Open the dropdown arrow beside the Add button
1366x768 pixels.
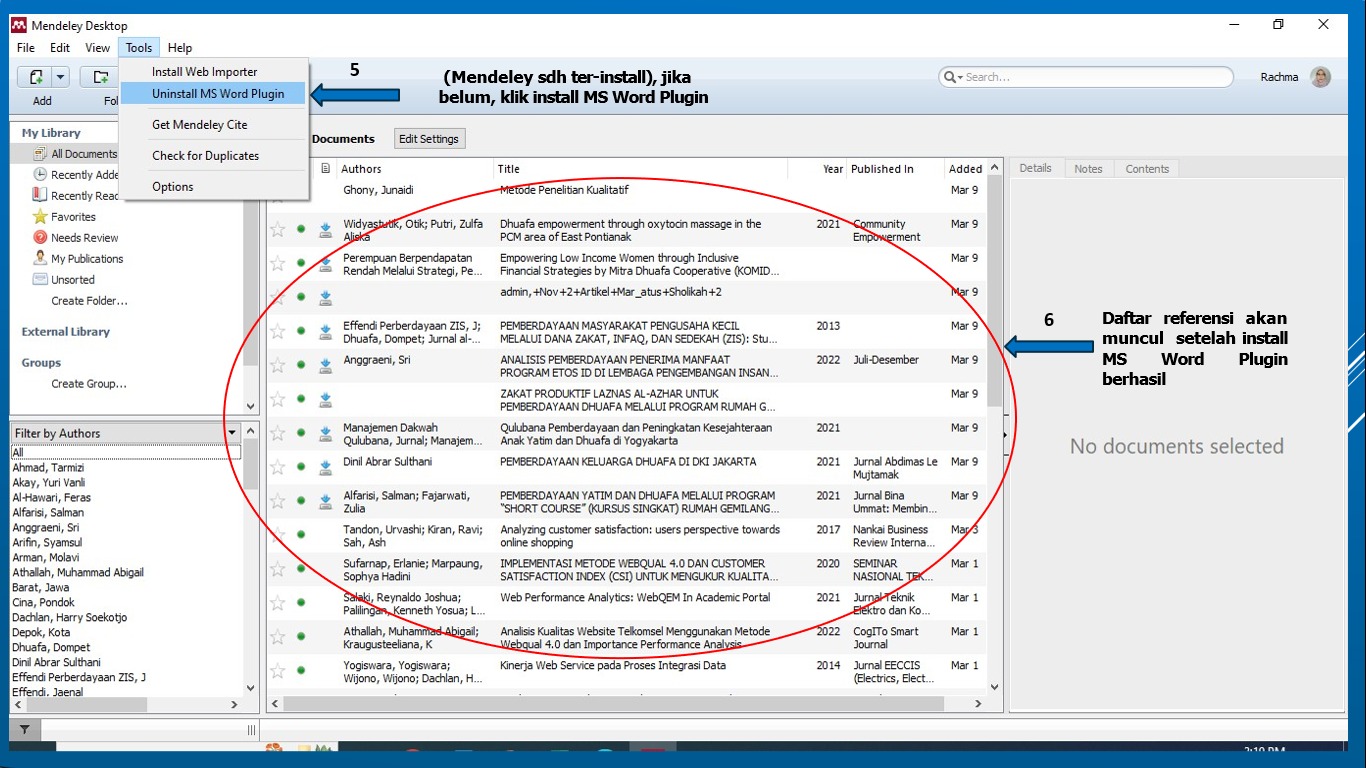point(61,76)
